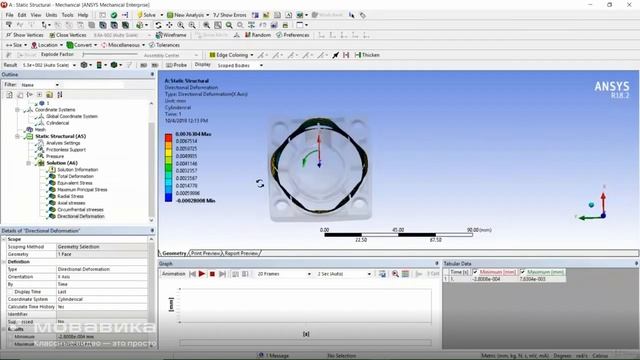The image size is (640, 360).
Task: Open the Convert dropdown
Action: 82,45
